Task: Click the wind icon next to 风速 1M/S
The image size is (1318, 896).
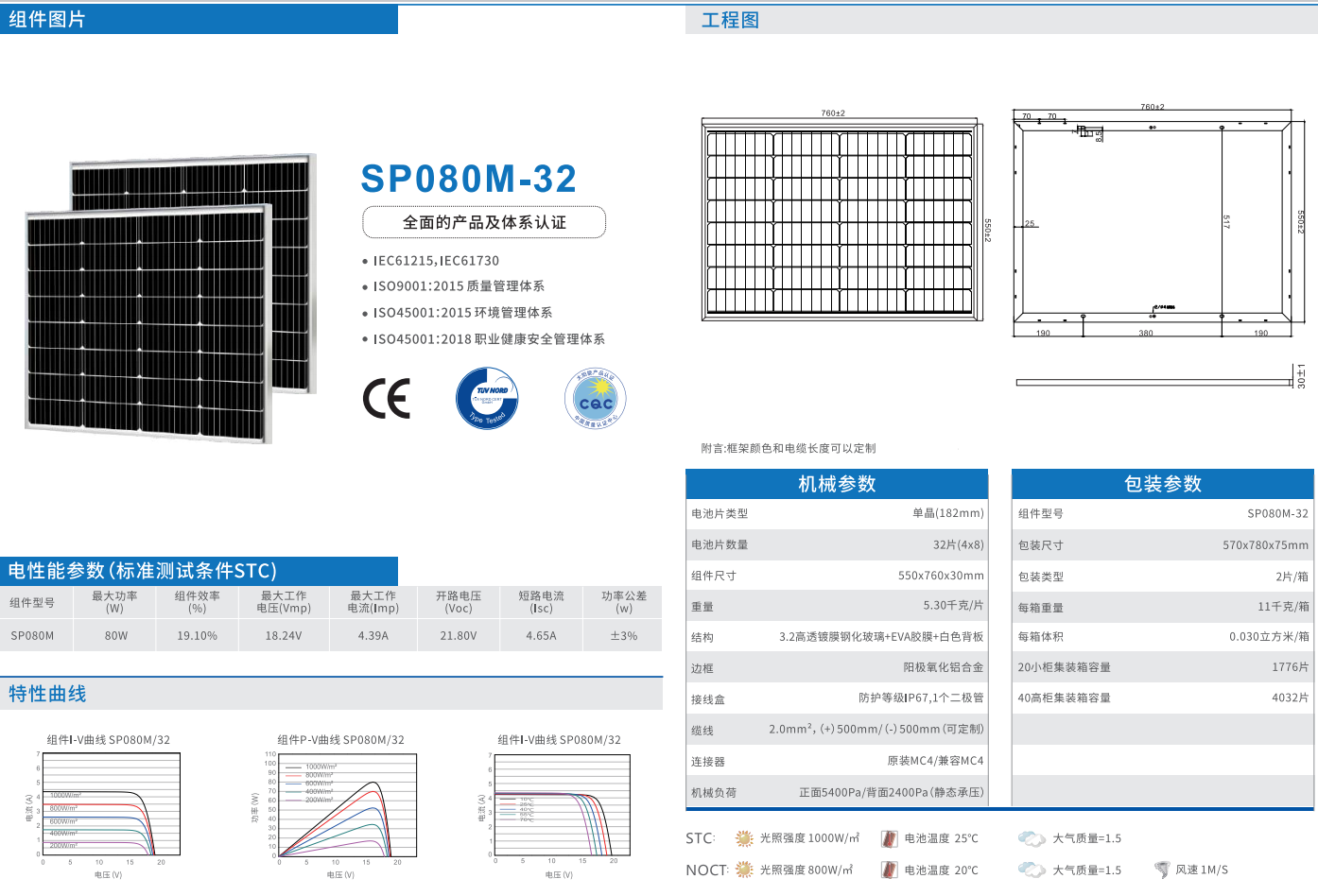Action: click(1161, 870)
